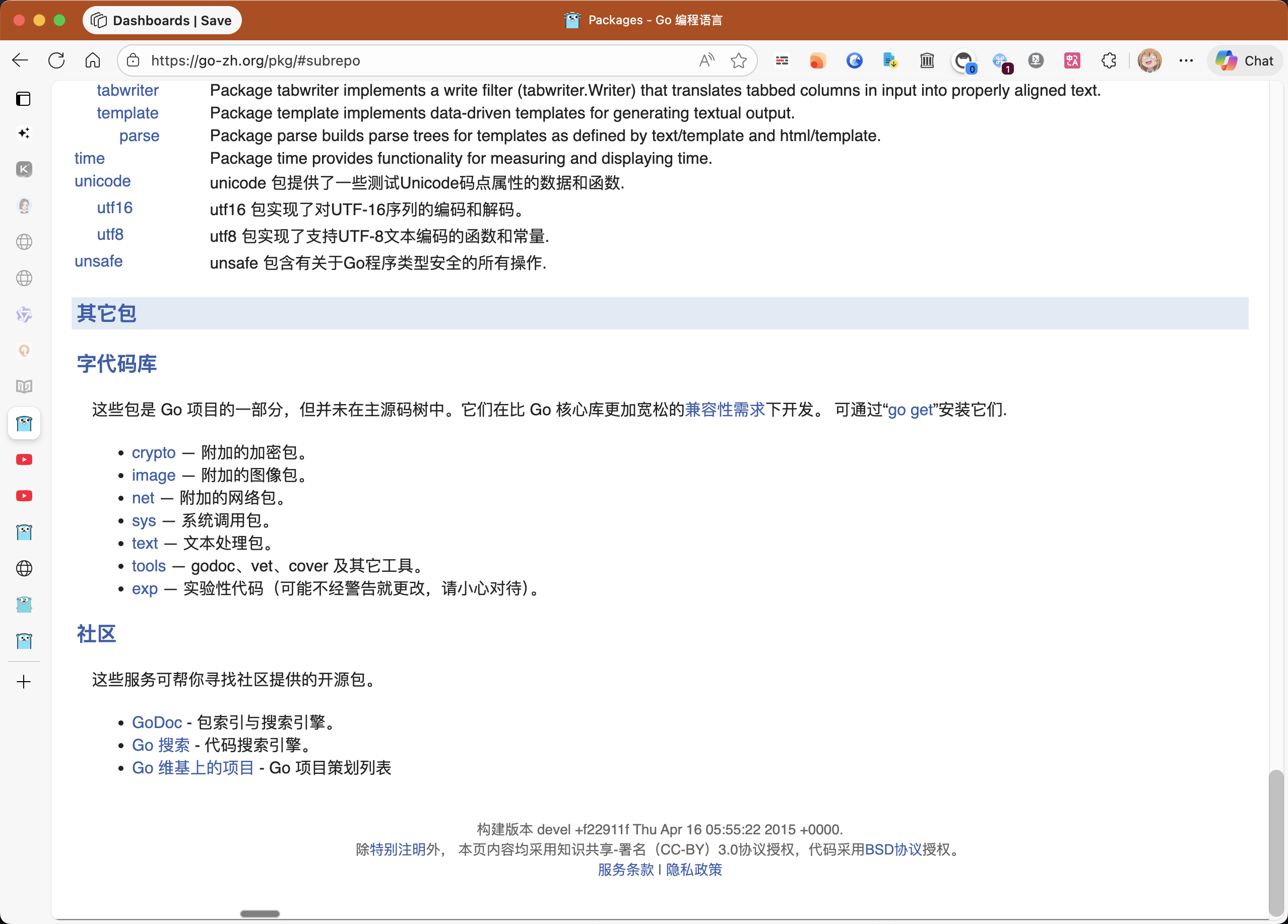Image resolution: width=1288 pixels, height=924 pixels.
Task: Go to the browser home page
Action: 93,60
